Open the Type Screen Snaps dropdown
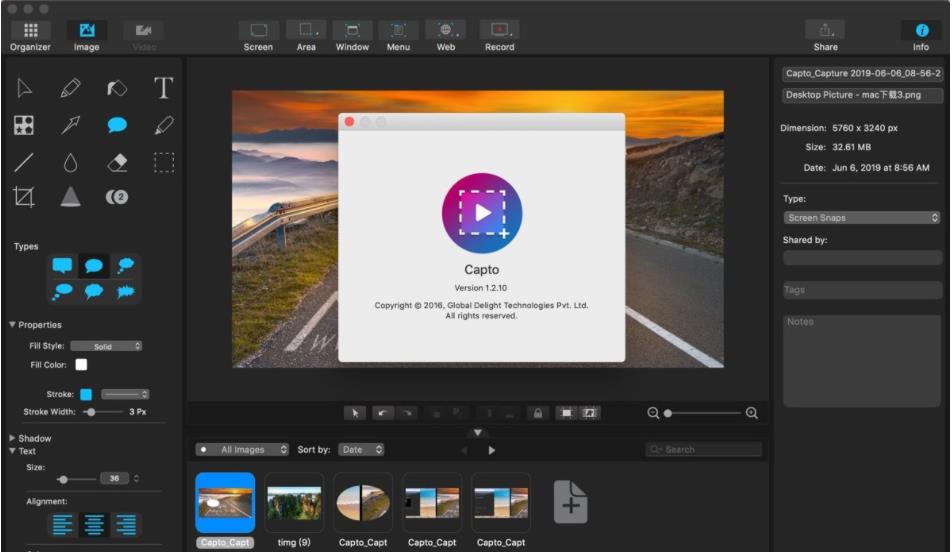 click(862, 218)
